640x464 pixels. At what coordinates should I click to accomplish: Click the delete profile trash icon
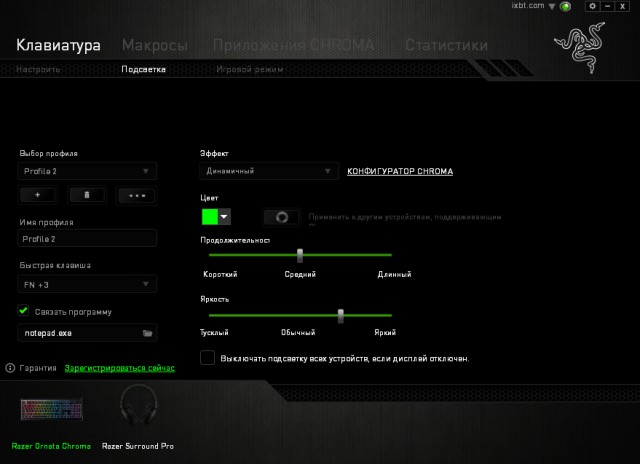pos(87,196)
